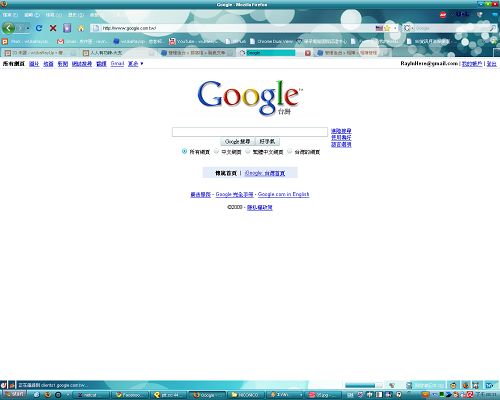The height and width of the screenshot is (400, 500).
Task: Open the second menu in Firefox menu bar
Action: pos(32,15)
